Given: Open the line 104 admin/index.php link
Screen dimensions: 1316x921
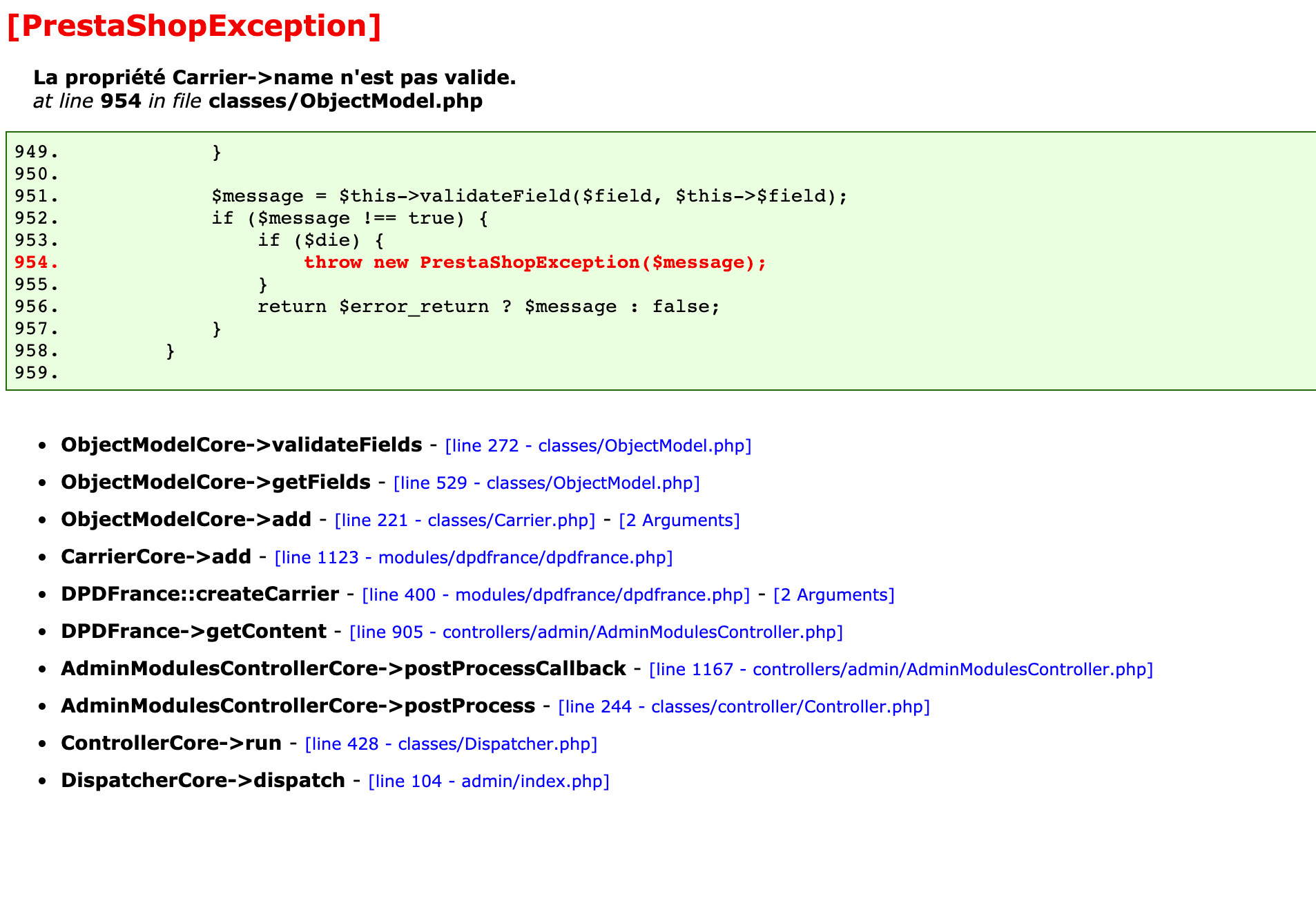Looking at the screenshot, I should coord(489,782).
